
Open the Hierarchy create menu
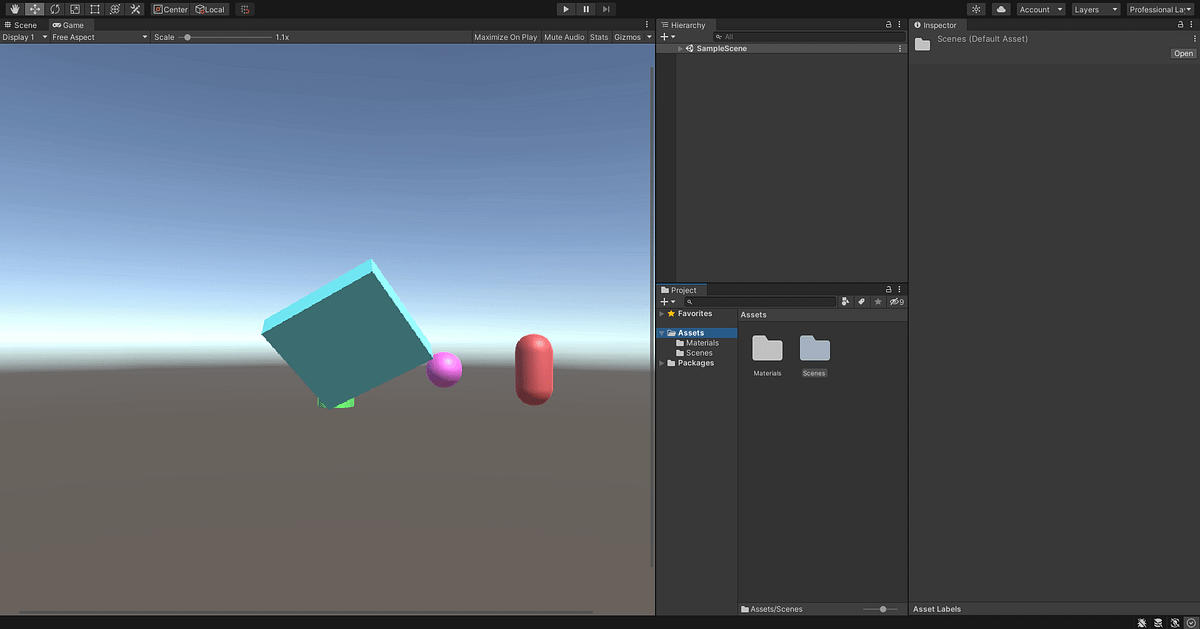(x=666, y=36)
